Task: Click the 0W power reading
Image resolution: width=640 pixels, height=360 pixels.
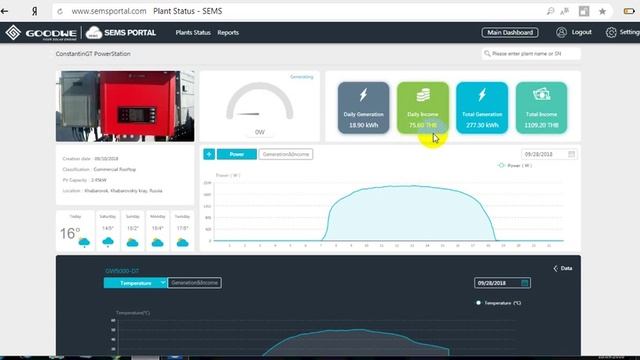Action: [260, 132]
